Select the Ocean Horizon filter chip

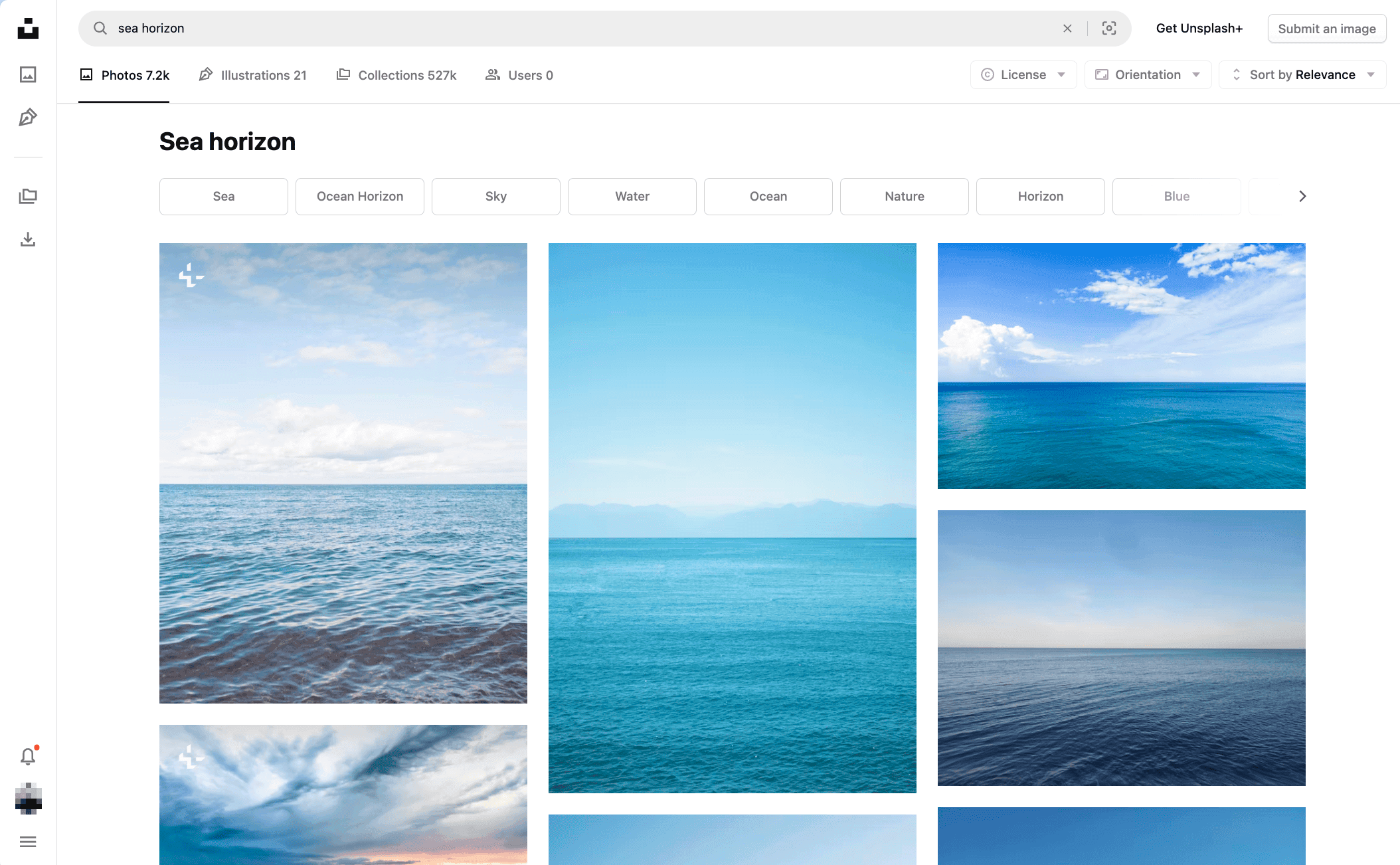click(359, 196)
